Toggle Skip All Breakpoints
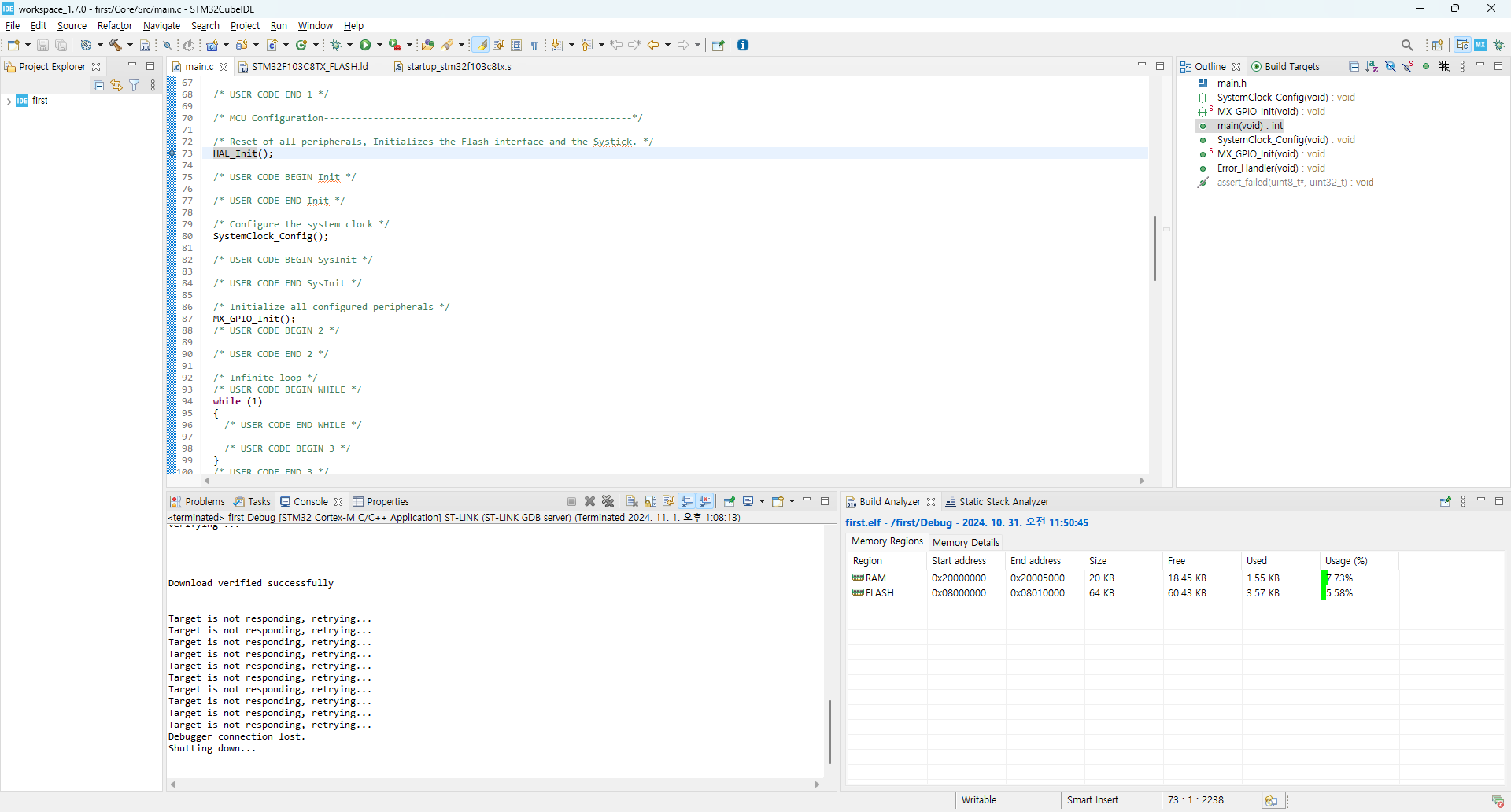This screenshot has height=812, width=1511. [x=167, y=45]
